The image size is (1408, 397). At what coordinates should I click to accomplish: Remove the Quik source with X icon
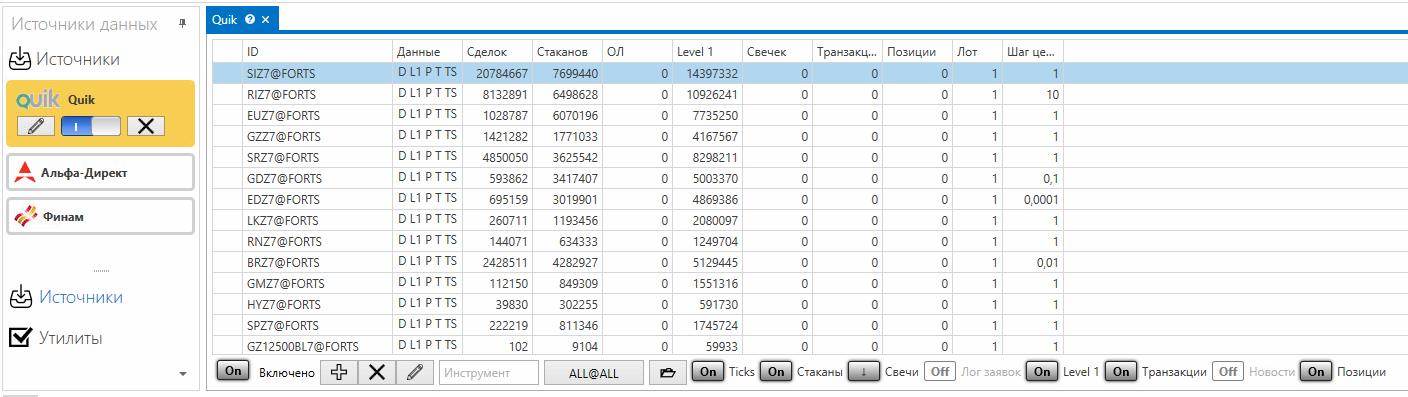tap(146, 126)
